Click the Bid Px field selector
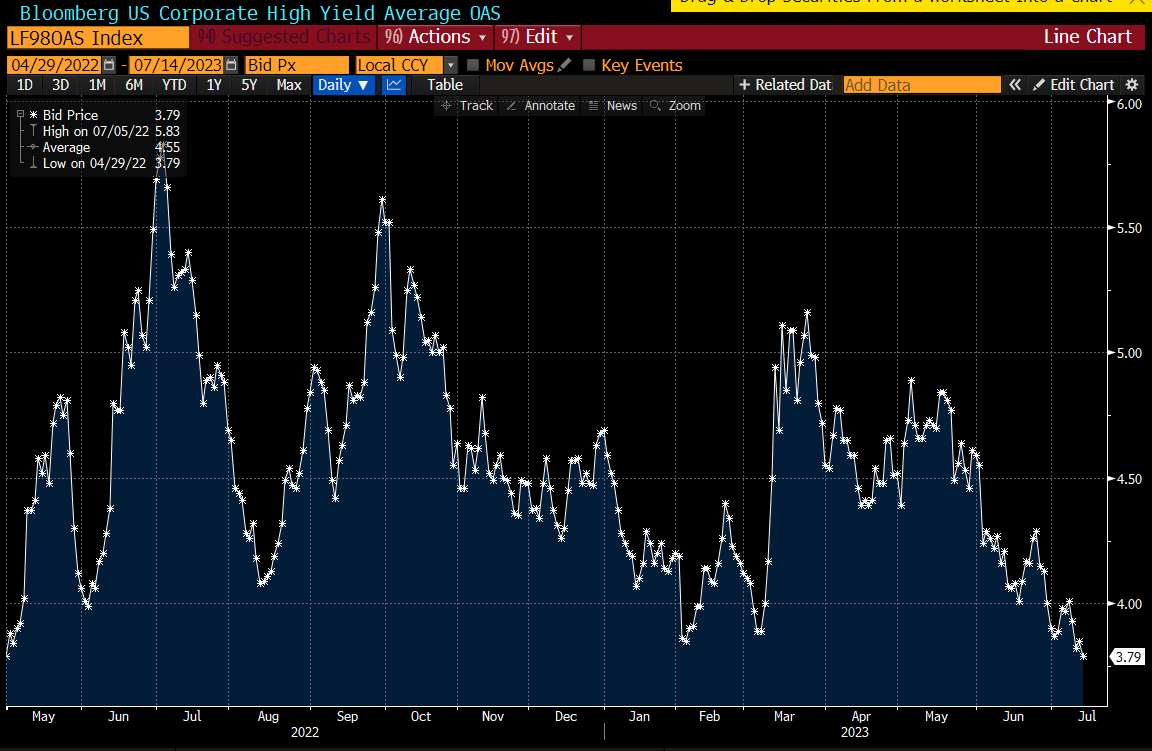The width and height of the screenshot is (1152, 751). tap(297, 65)
